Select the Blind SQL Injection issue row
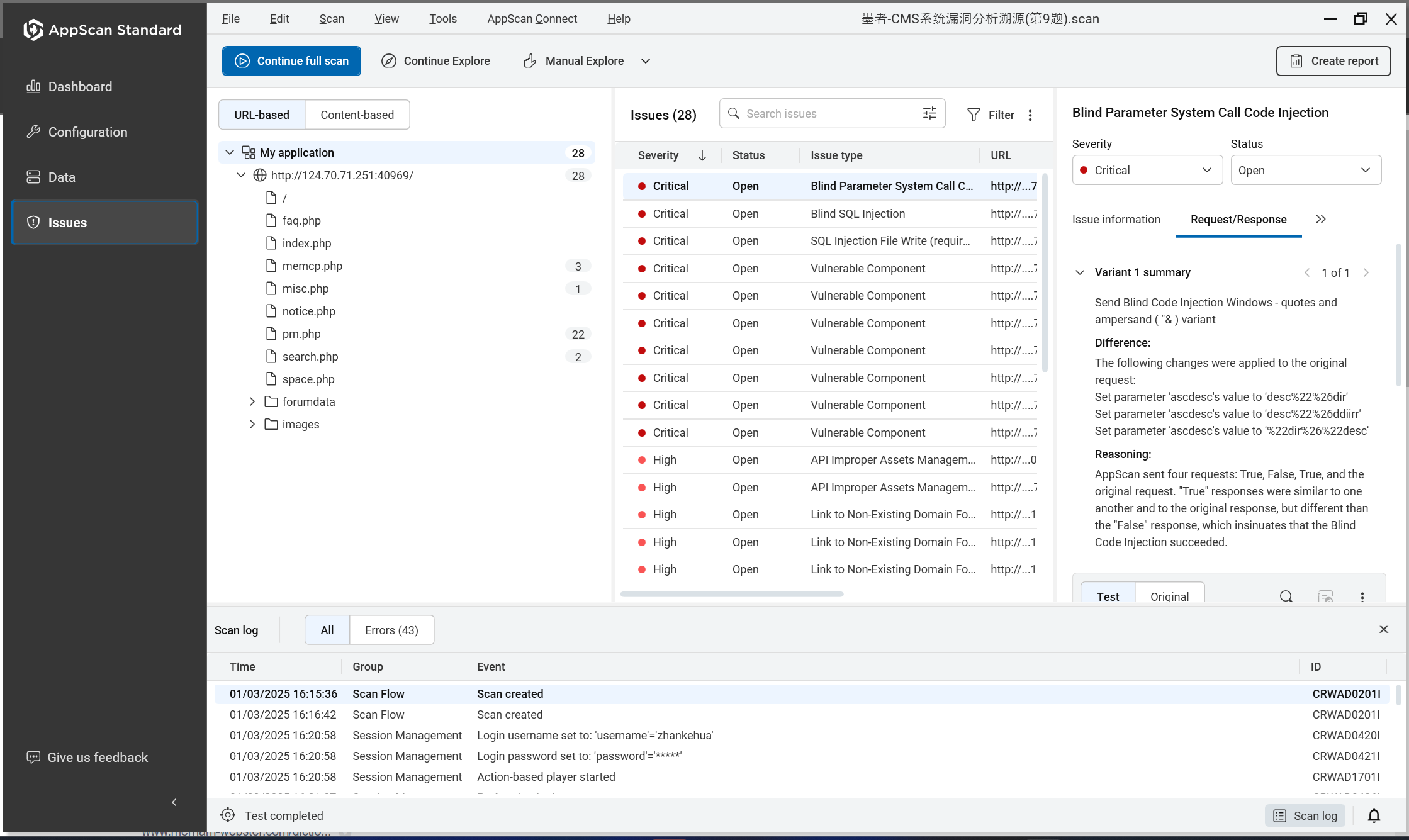Viewport: 1409px width, 840px height. tap(830, 214)
